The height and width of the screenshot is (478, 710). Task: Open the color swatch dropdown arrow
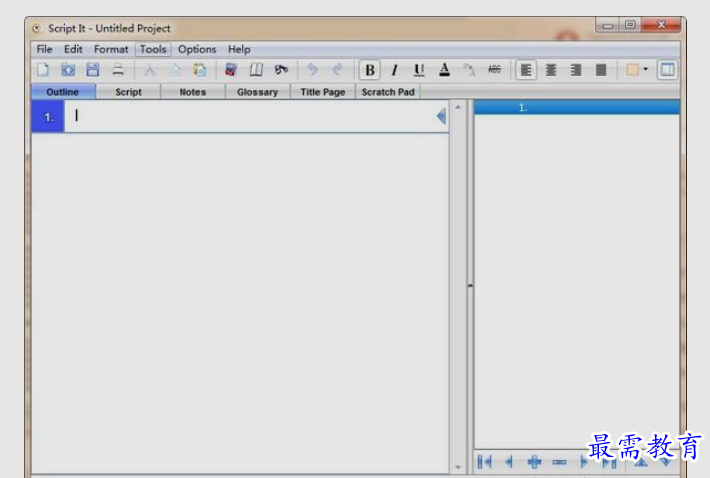pos(646,69)
